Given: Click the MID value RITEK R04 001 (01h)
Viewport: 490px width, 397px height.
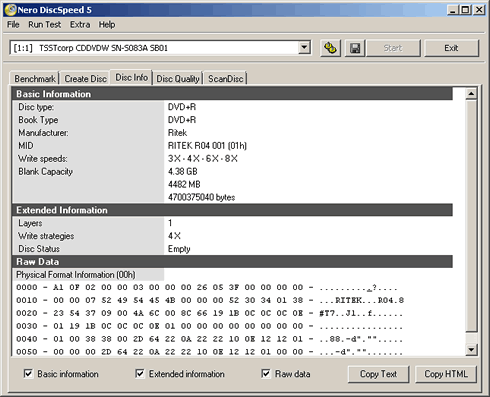Looking at the screenshot, I should [207, 146].
